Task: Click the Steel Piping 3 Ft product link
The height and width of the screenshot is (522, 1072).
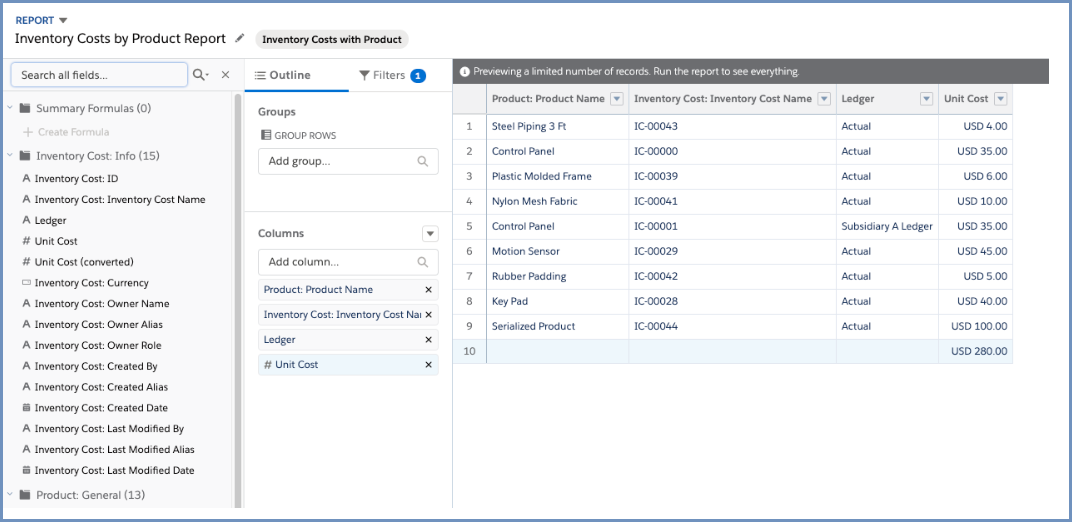Action: coord(528,127)
